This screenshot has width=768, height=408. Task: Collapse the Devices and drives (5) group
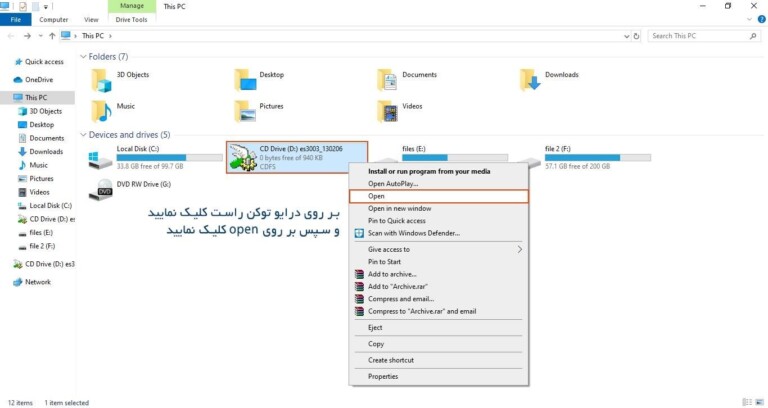tap(83, 135)
